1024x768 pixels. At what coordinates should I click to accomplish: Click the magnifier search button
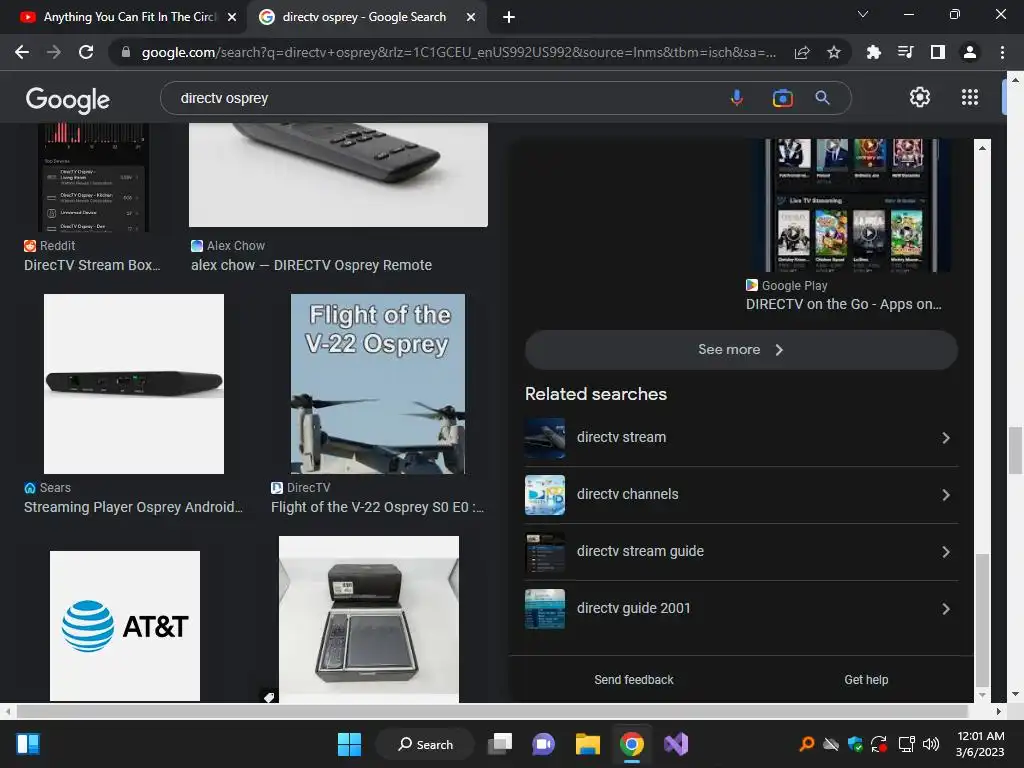point(822,98)
